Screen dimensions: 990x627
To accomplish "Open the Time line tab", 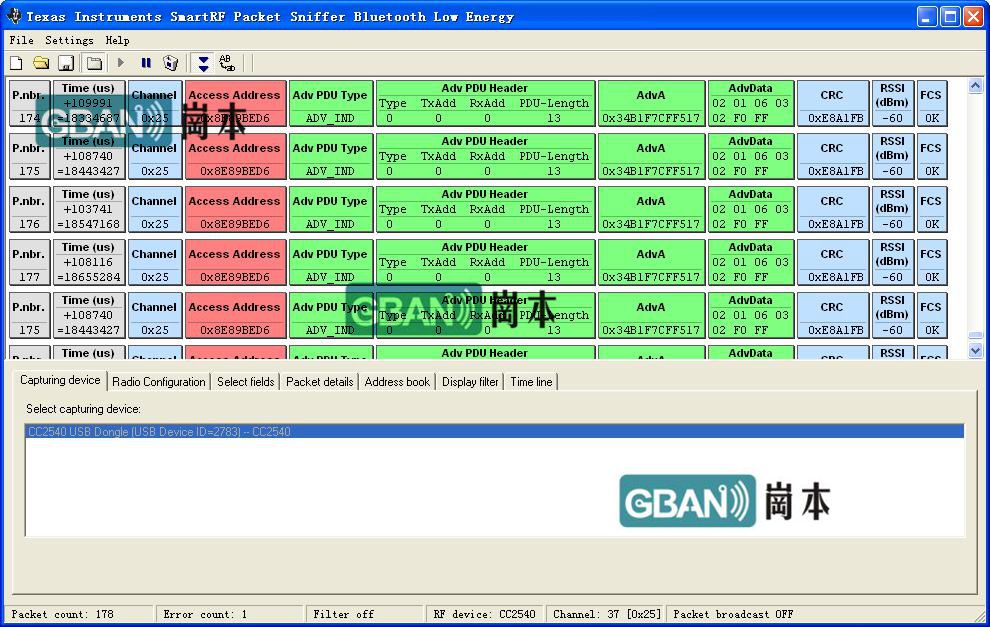I will (531, 382).
